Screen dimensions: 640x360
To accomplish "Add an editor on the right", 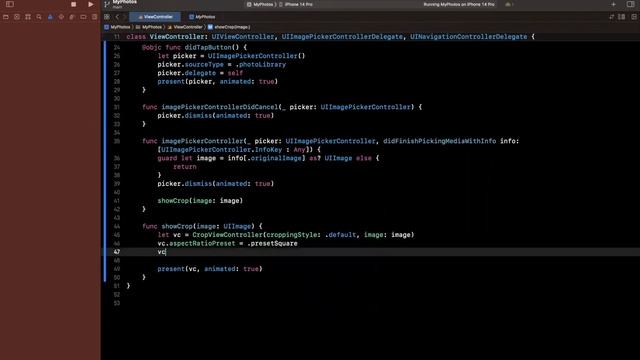I will pos(634,17).
